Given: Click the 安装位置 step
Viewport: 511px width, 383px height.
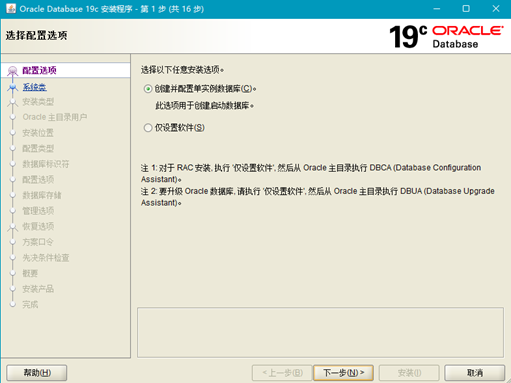Looking at the screenshot, I should pyautogui.click(x=38, y=133).
